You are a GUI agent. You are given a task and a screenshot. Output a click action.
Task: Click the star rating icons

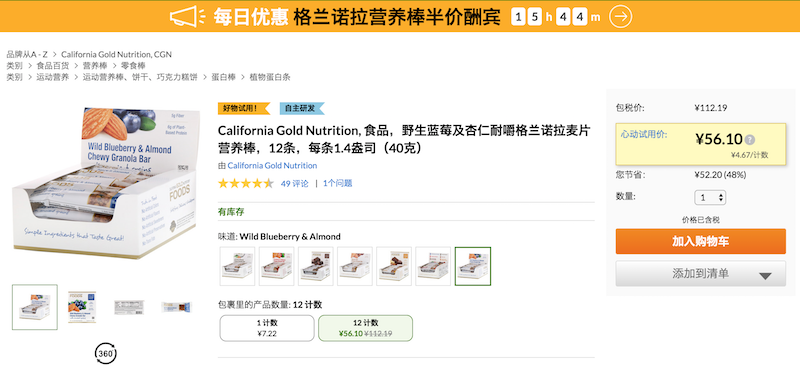246,183
